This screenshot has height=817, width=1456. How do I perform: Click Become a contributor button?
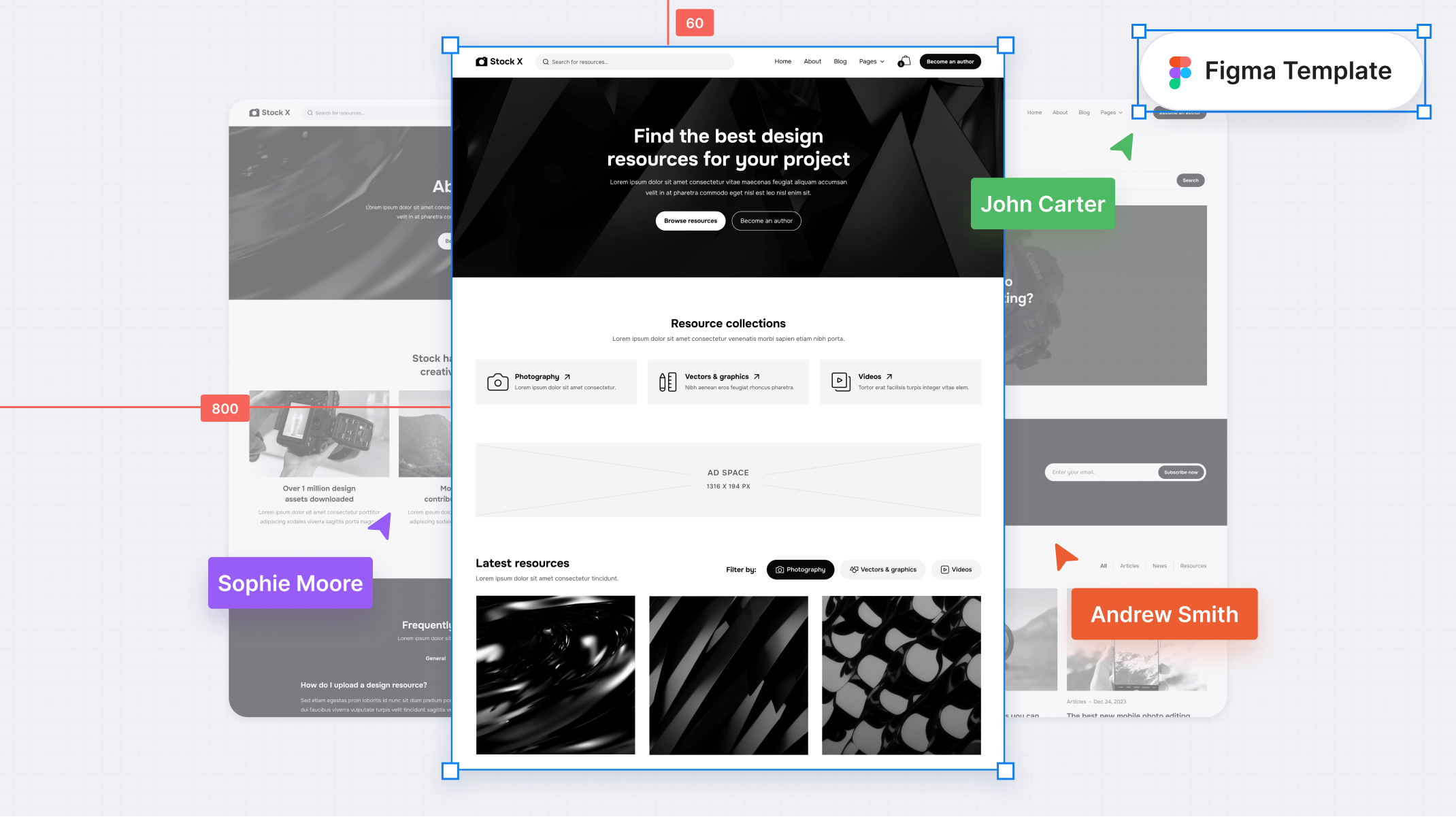[766, 220]
